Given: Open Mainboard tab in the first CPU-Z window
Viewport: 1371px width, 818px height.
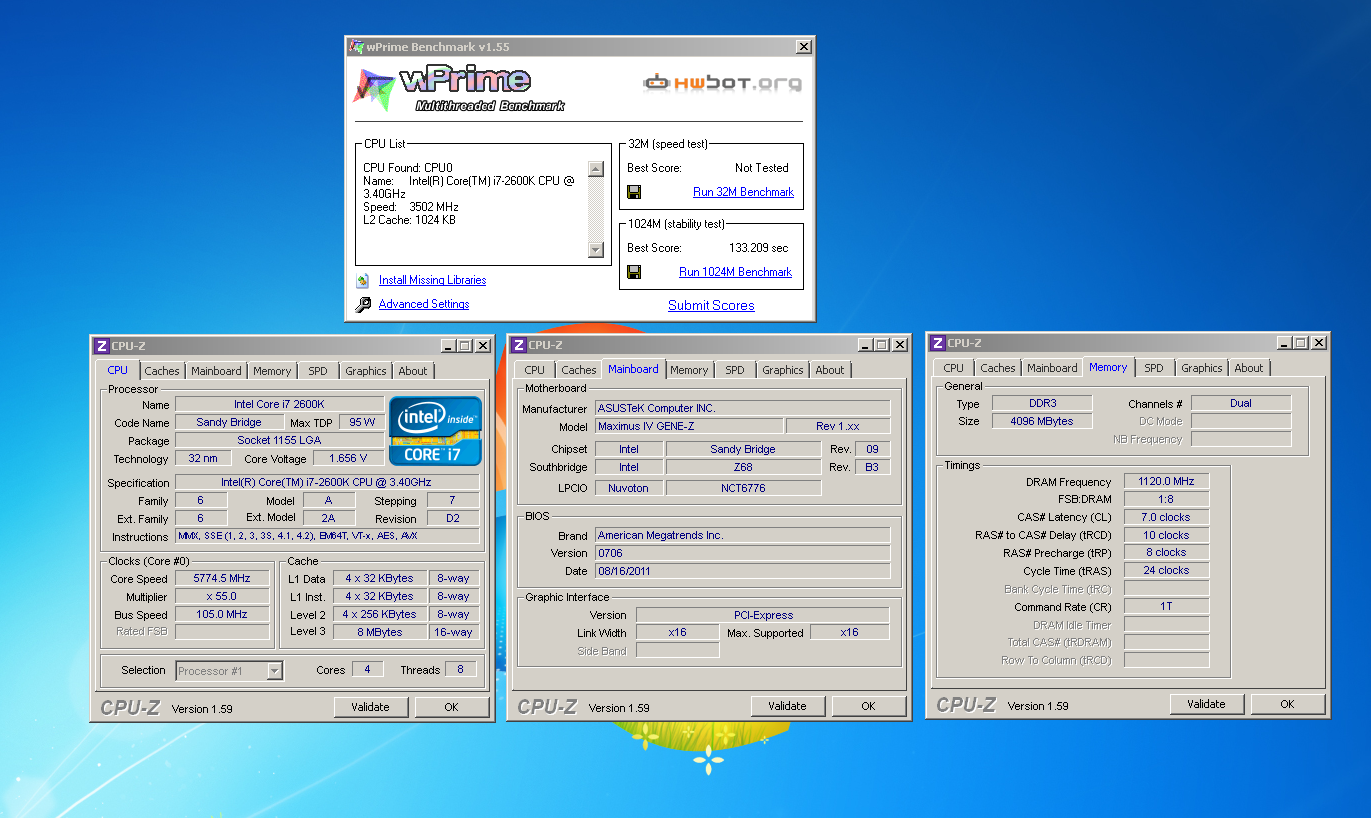Looking at the screenshot, I should pos(216,371).
